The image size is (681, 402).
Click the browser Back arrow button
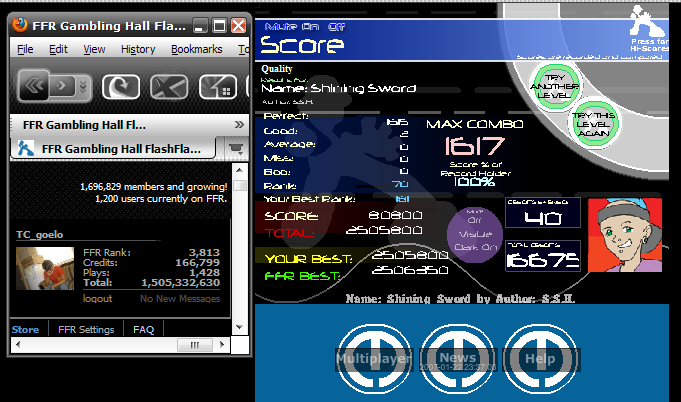tap(34, 86)
